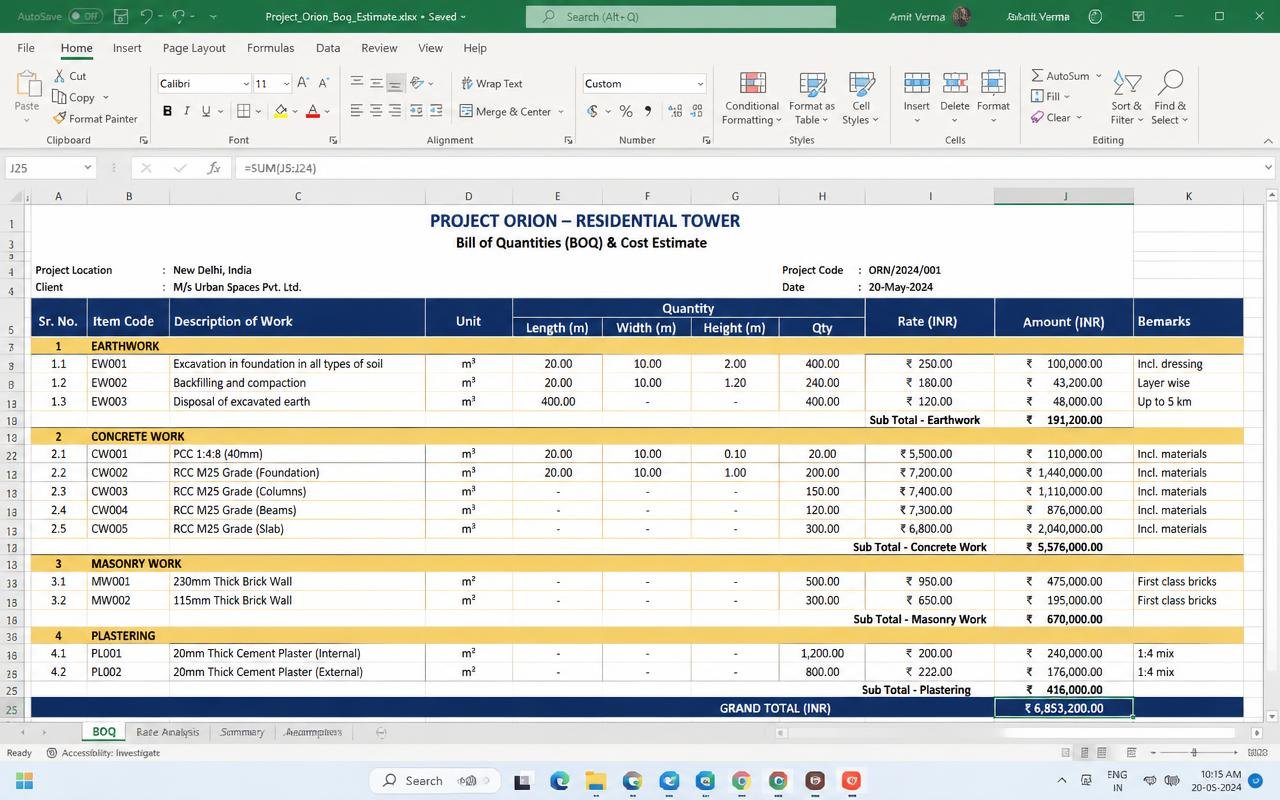This screenshot has height=800, width=1280.
Task: Align text to the top
Action: click(357, 83)
